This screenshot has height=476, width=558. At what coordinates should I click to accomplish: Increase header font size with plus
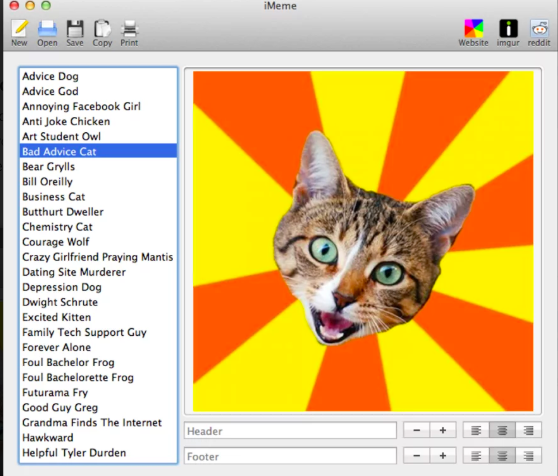pyautogui.click(x=443, y=430)
